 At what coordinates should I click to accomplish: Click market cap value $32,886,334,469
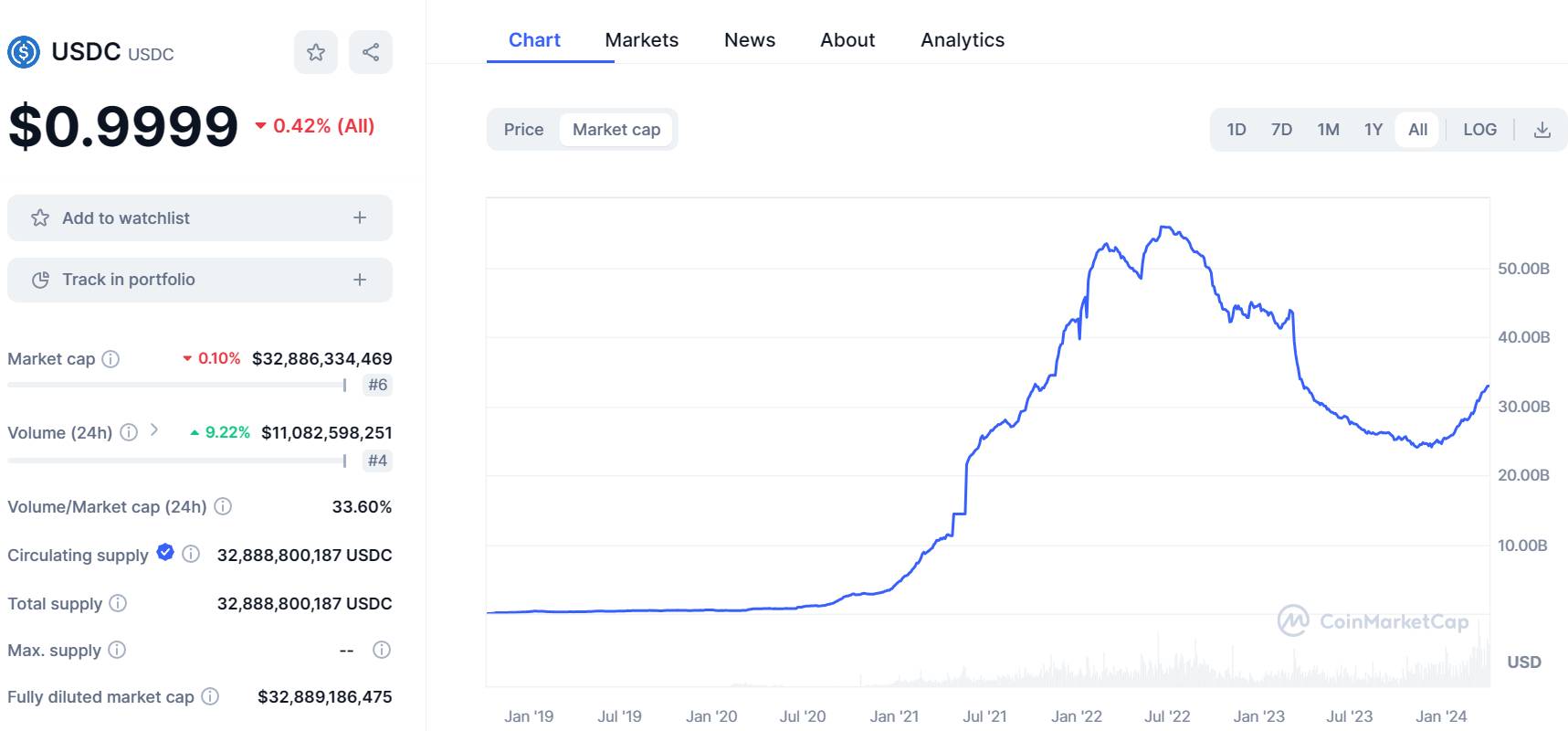pos(322,359)
